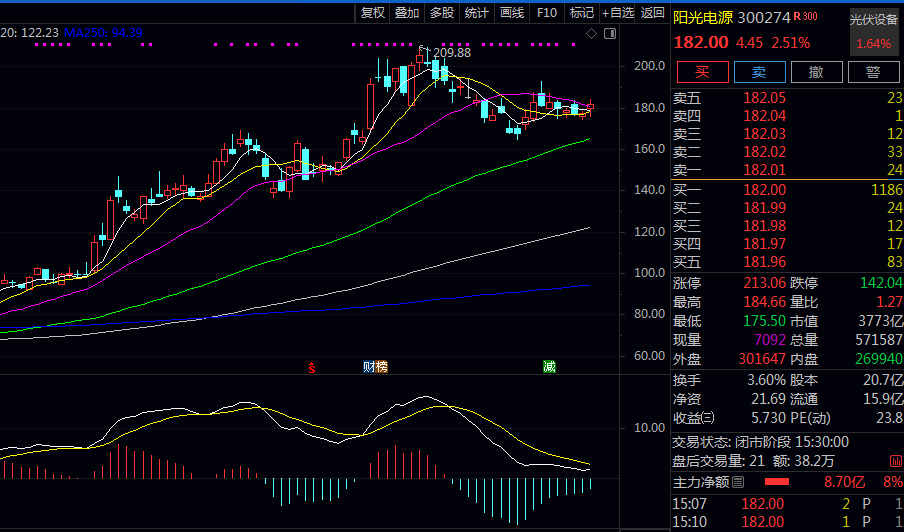The image size is (904, 532).
Task: Click the blue 财 event marker
Action: tap(369, 368)
